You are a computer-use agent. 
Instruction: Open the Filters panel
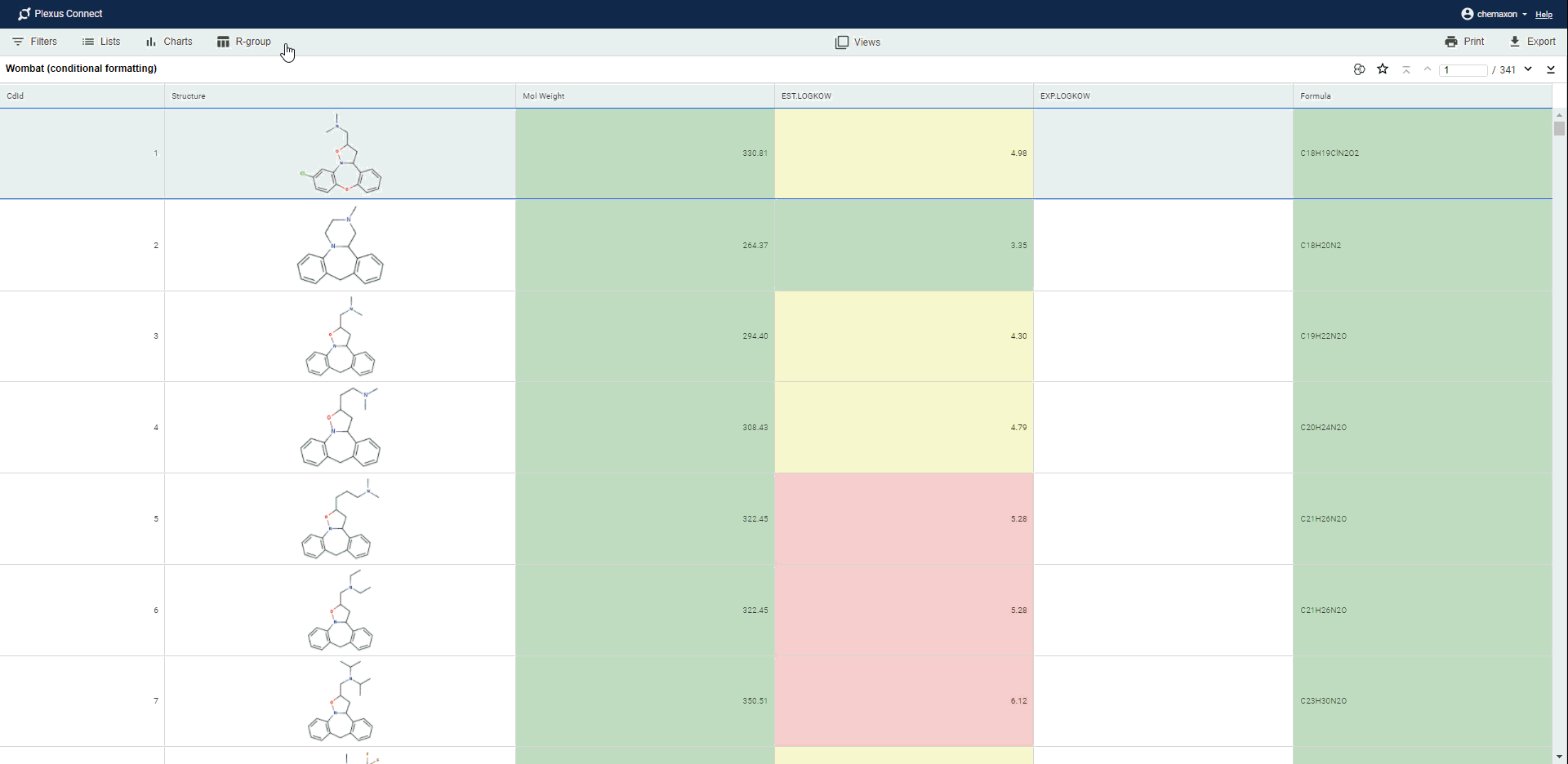tap(35, 42)
